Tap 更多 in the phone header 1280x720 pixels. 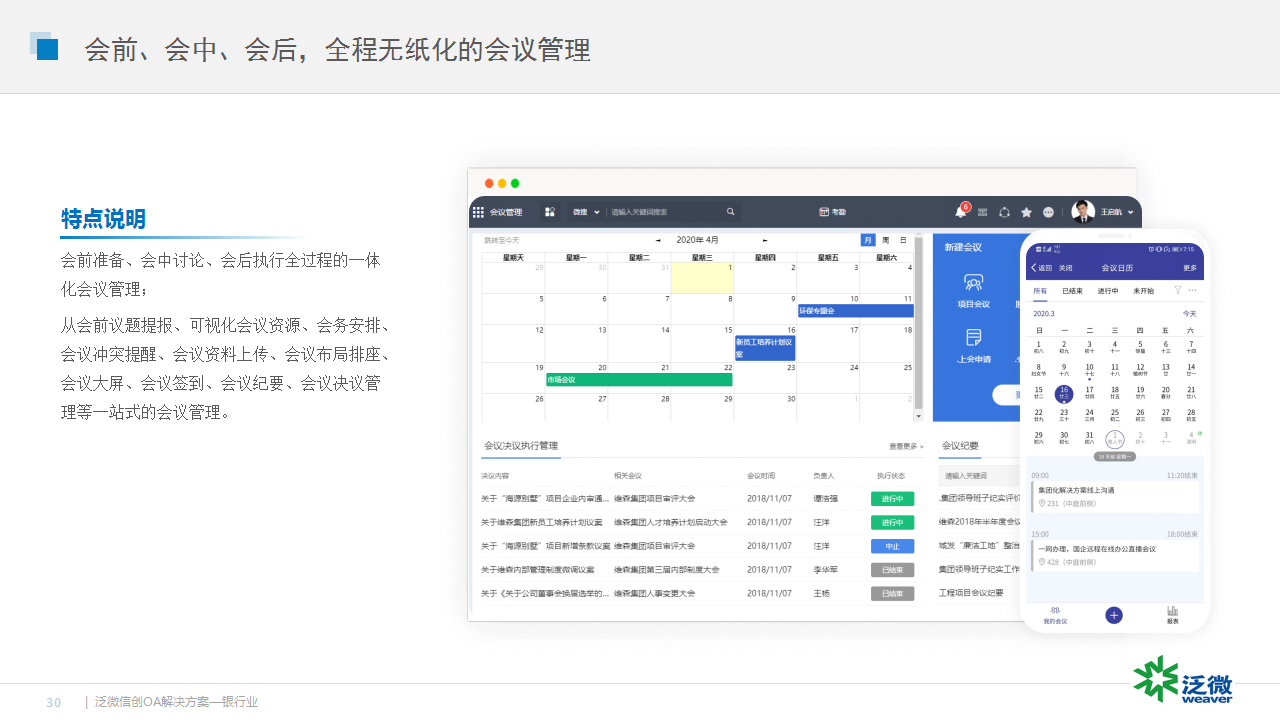(1190, 268)
